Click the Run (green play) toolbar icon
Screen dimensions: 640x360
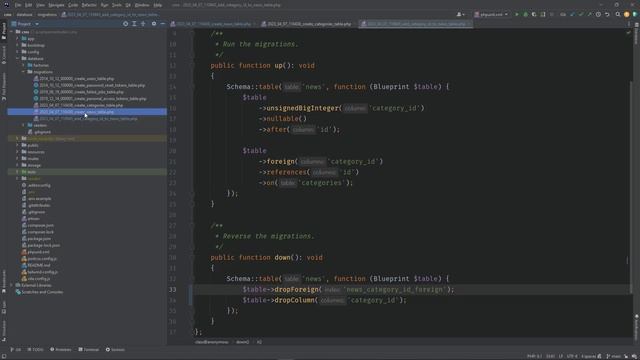coord(517,14)
